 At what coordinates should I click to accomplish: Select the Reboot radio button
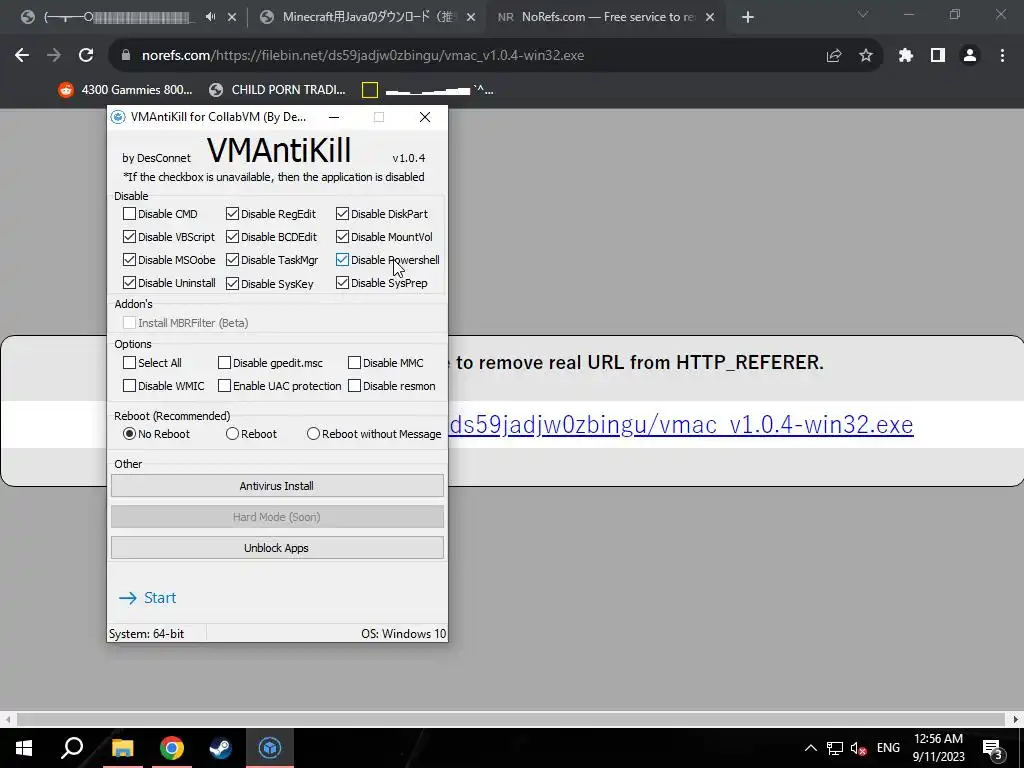(232, 434)
